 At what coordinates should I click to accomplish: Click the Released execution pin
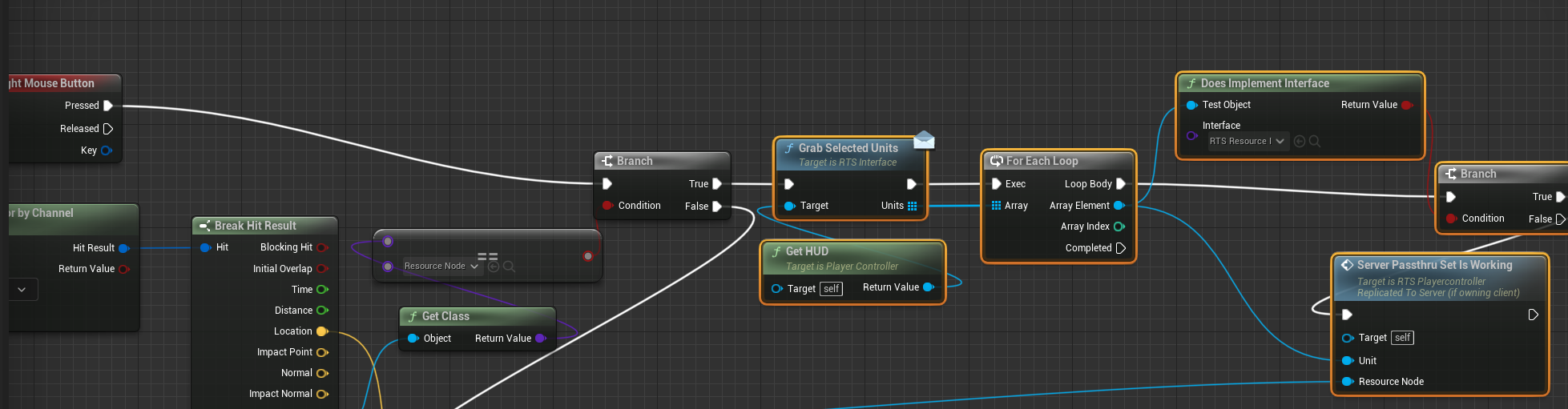click(x=108, y=129)
